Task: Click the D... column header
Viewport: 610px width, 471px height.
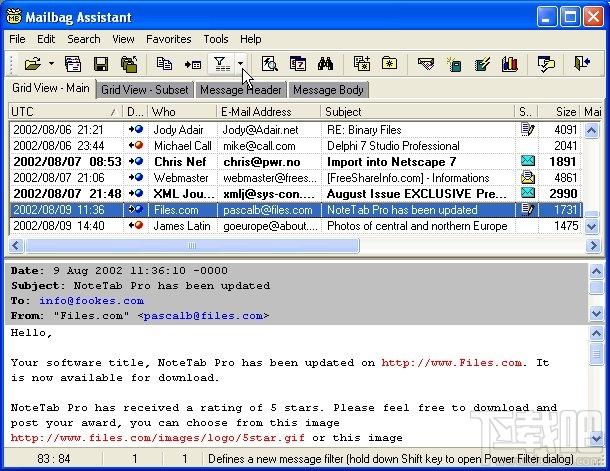Action: [135, 112]
